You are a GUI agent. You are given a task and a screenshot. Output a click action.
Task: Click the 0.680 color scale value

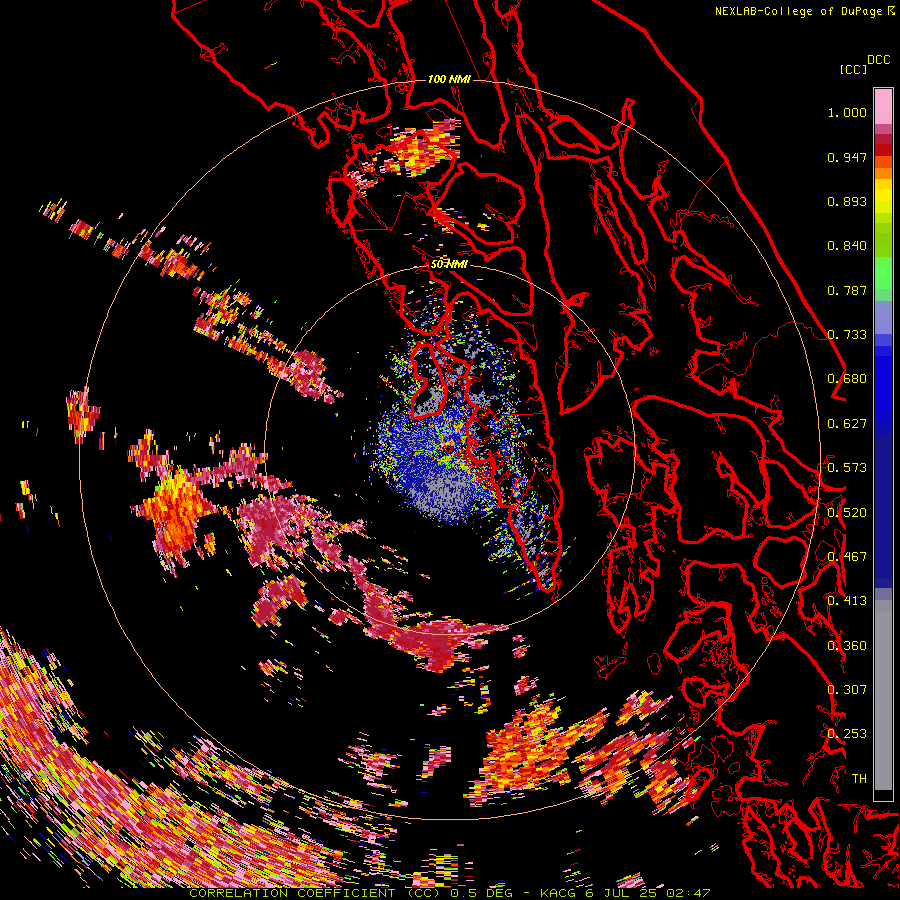pos(847,379)
